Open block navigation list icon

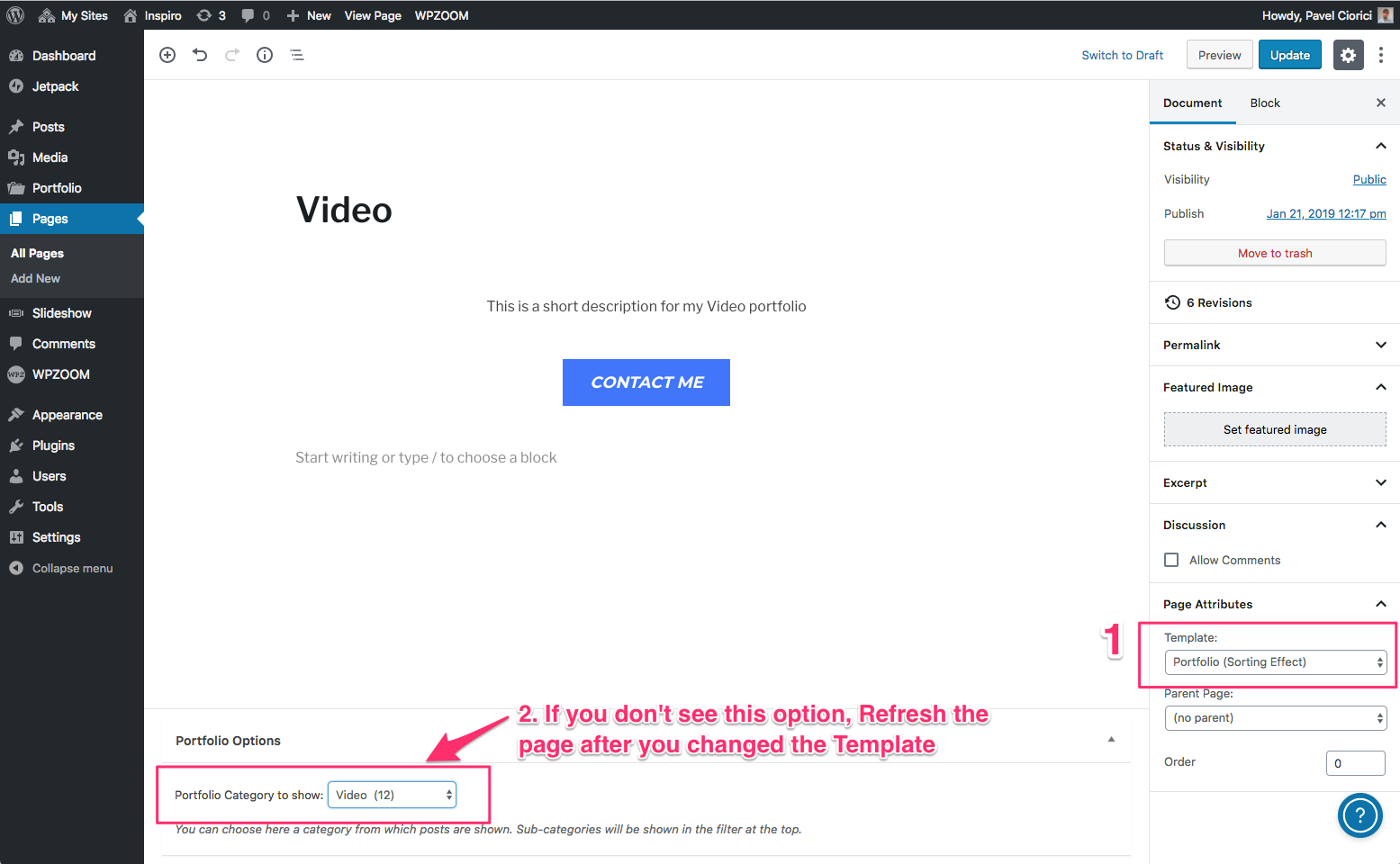pyautogui.click(x=297, y=55)
